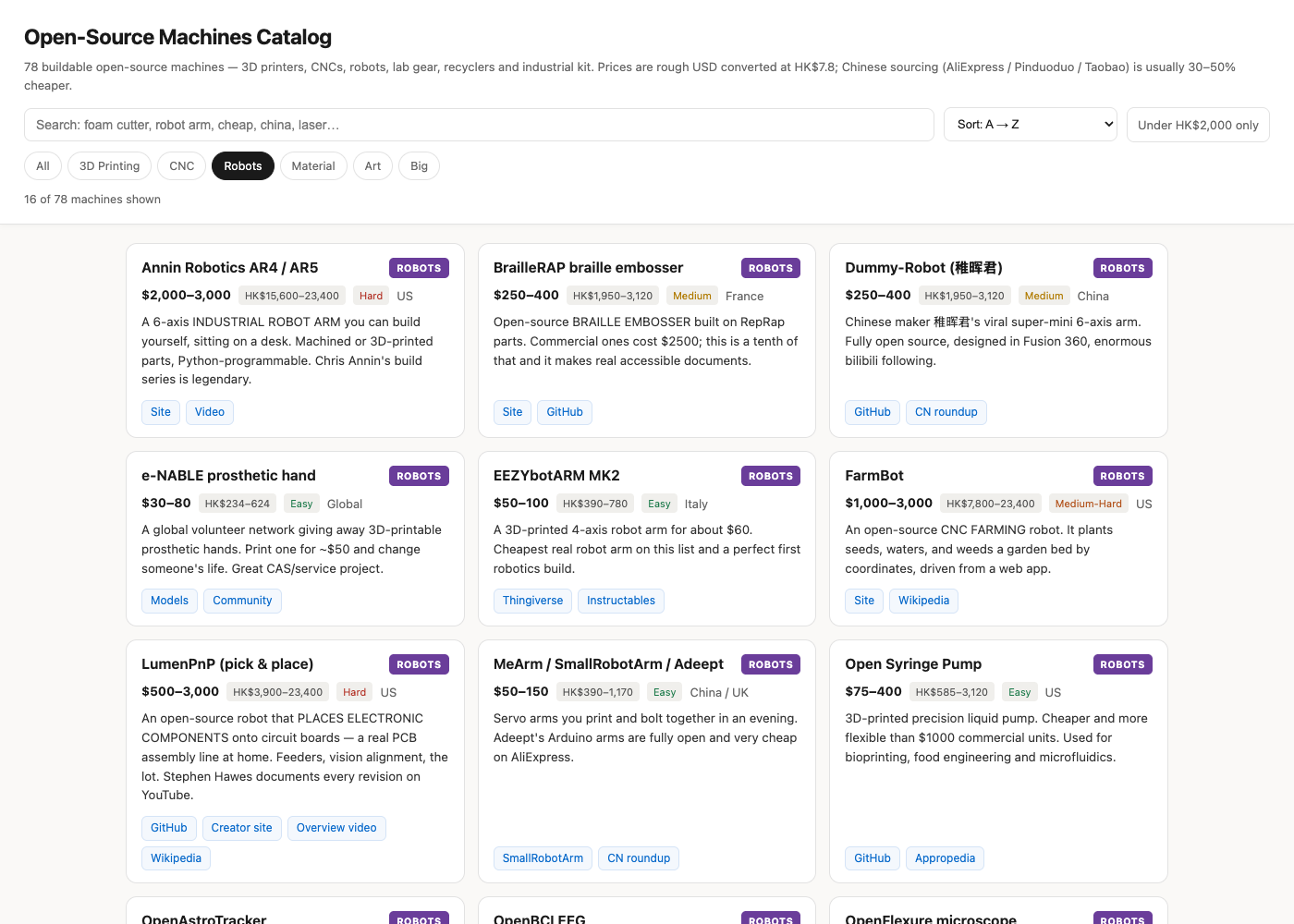Open the Sort A → Z dropdown

point(1031,125)
